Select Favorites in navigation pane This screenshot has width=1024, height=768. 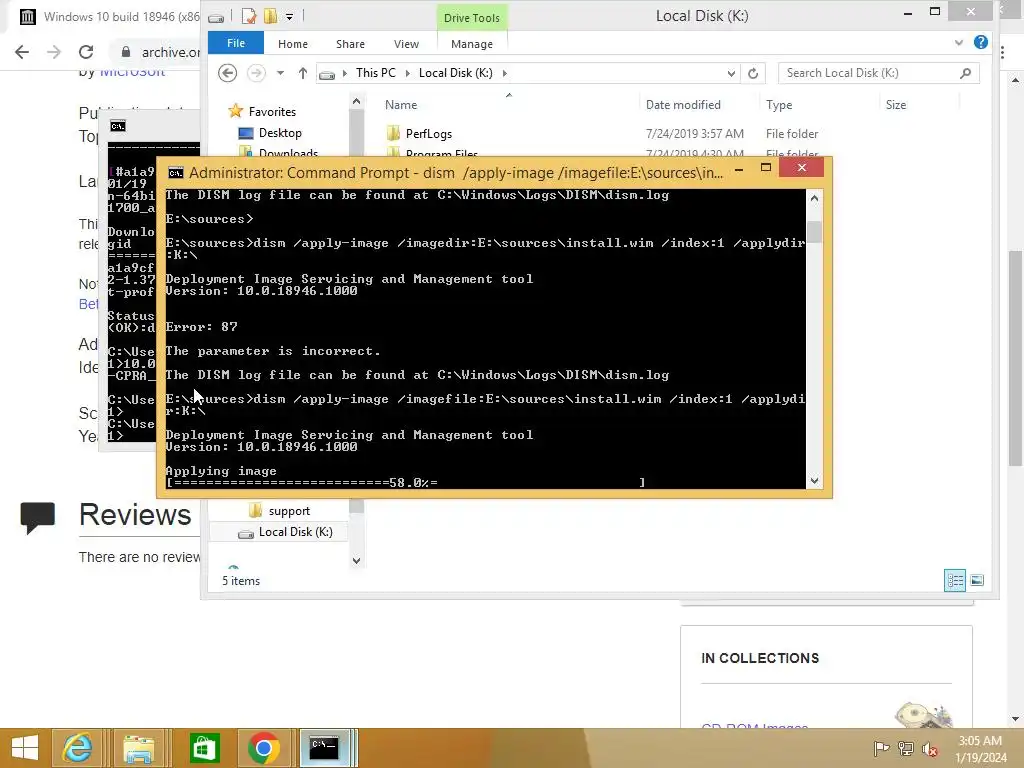[272, 112]
